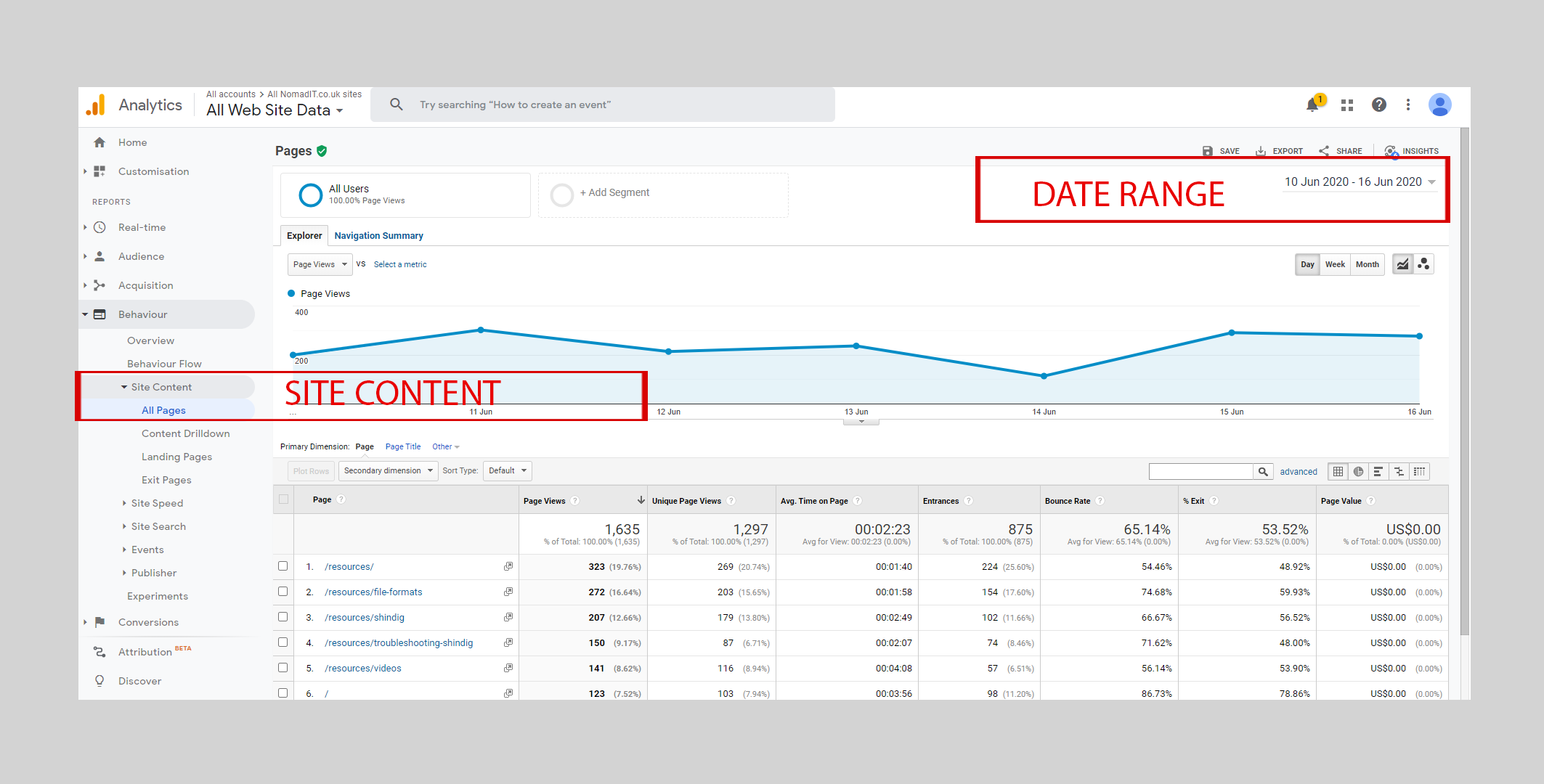This screenshot has height=784, width=1544.
Task: Click the advanced filter link
Action: [x=1298, y=472]
